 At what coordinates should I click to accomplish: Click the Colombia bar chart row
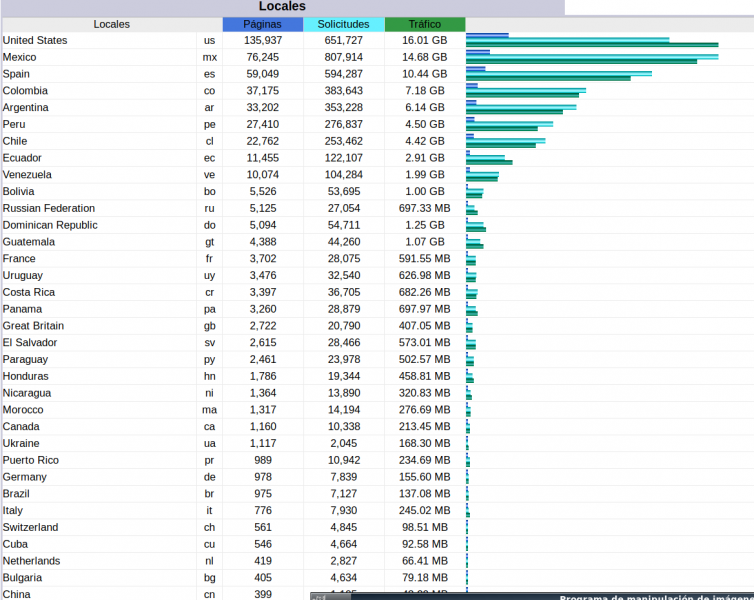(525, 91)
